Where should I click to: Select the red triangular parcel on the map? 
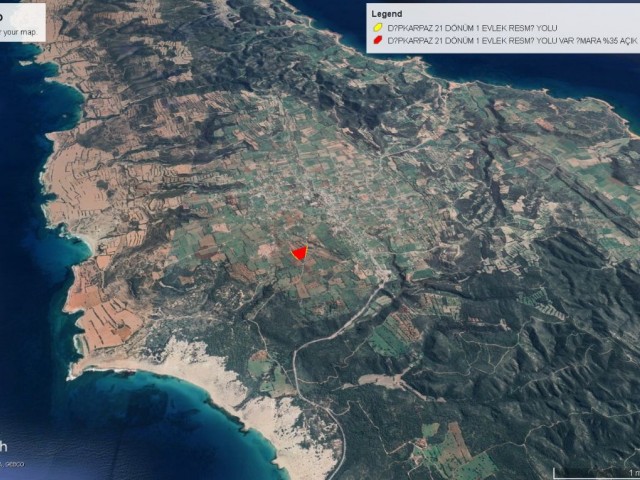[299, 254]
